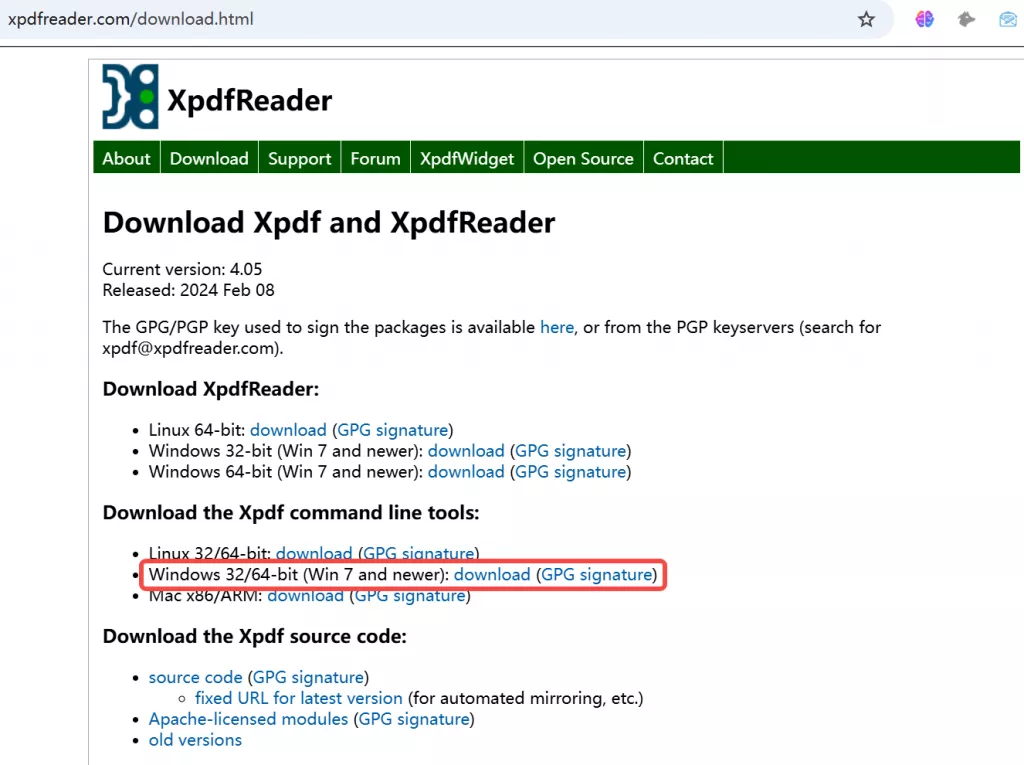The image size is (1024, 765).
Task: Open GPG signature for Windows 64-bit XpdfReader
Action: [570, 471]
